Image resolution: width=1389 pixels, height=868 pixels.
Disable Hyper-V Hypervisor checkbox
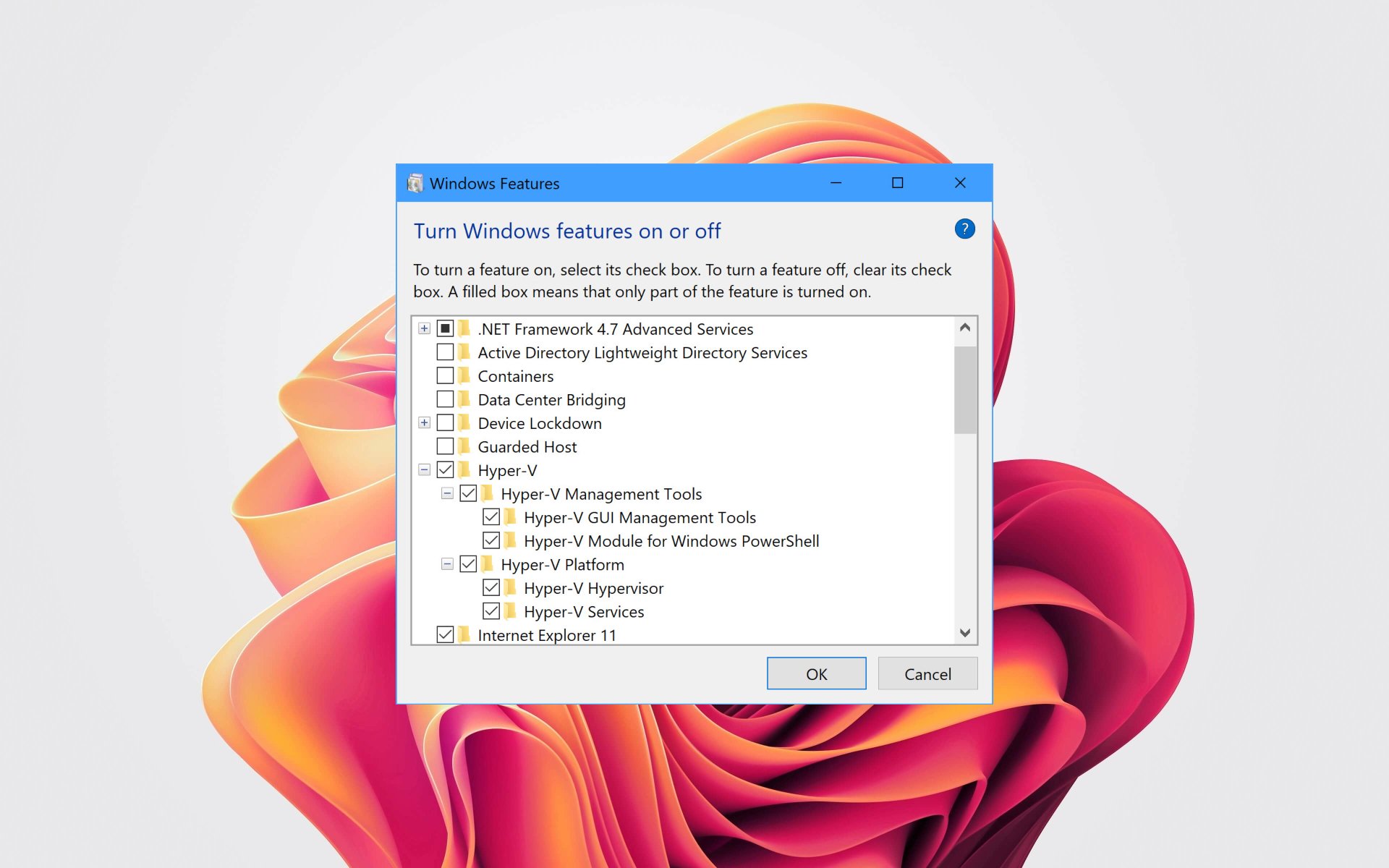click(x=492, y=587)
